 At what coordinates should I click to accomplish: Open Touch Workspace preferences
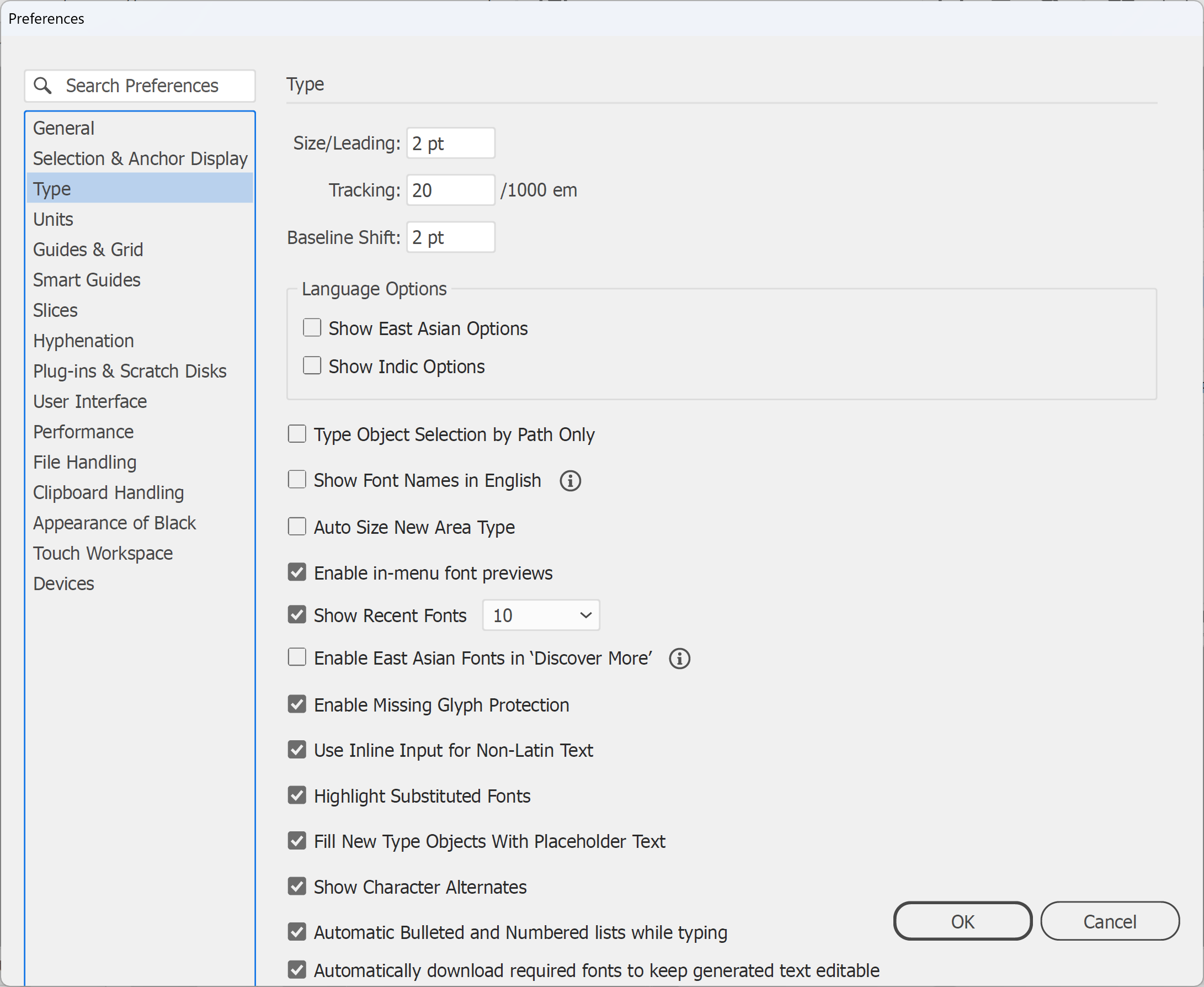point(140,553)
